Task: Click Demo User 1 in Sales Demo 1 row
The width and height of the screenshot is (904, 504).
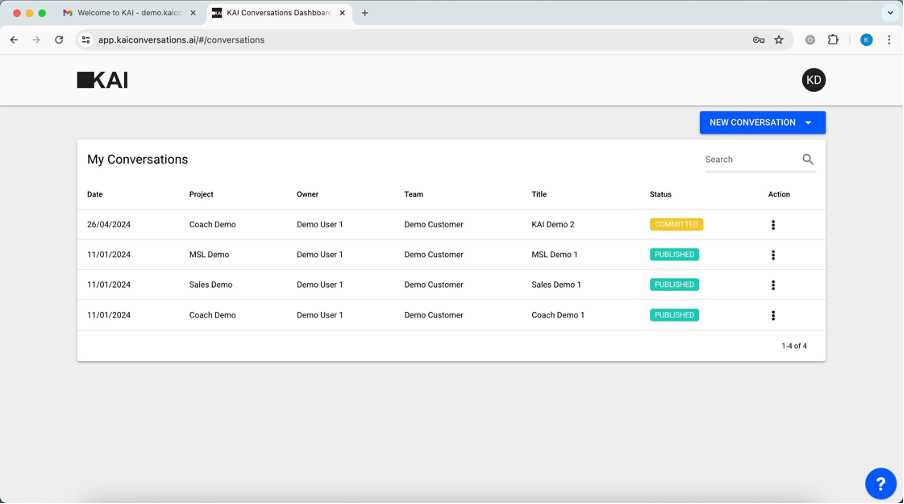Action: click(x=320, y=284)
